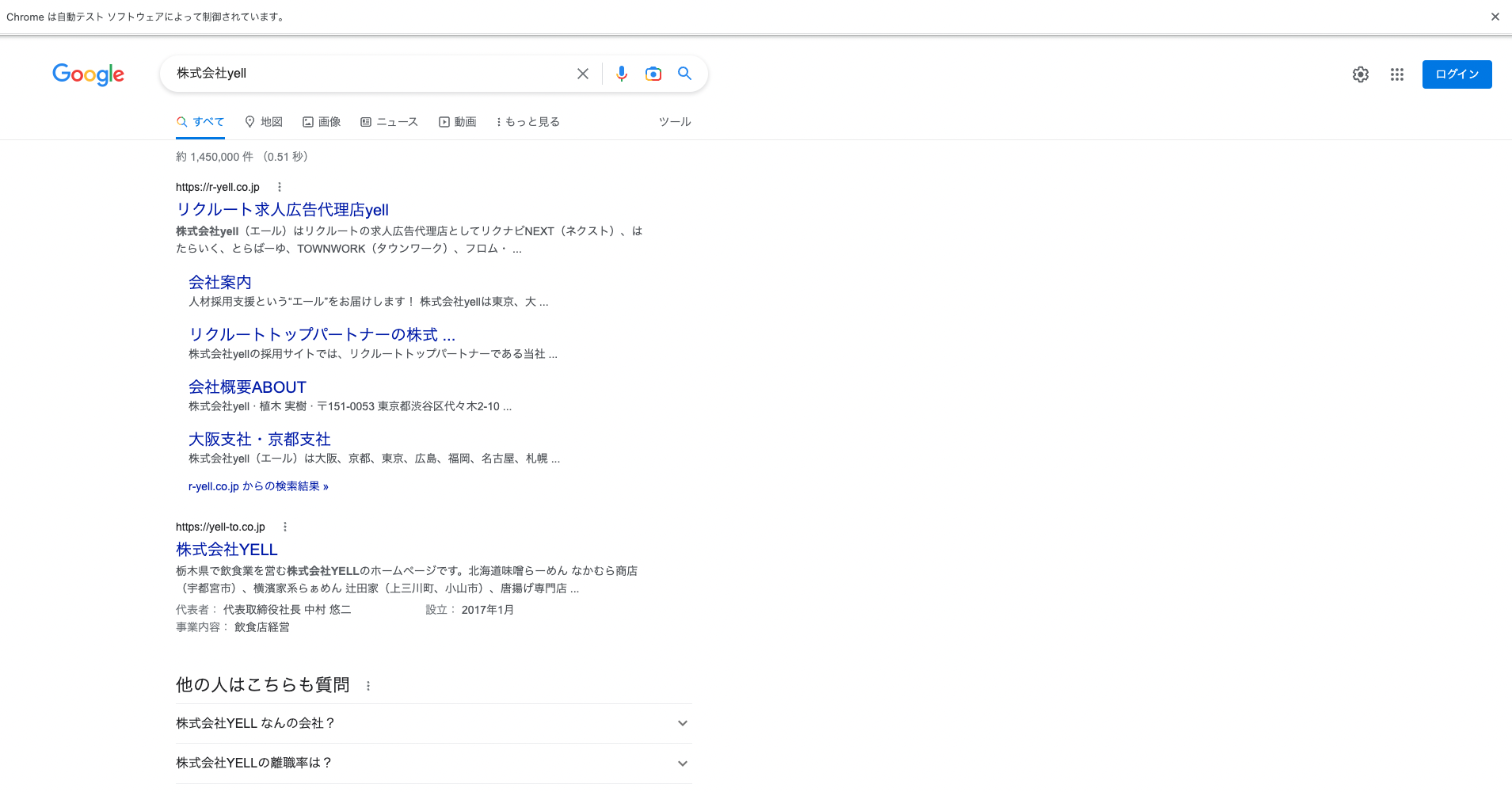Image resolution: width=1512 pixels, height=792 pixels.
Task: Open the 大阪支社・京都支社 sitelink
Action: (260, 440)
